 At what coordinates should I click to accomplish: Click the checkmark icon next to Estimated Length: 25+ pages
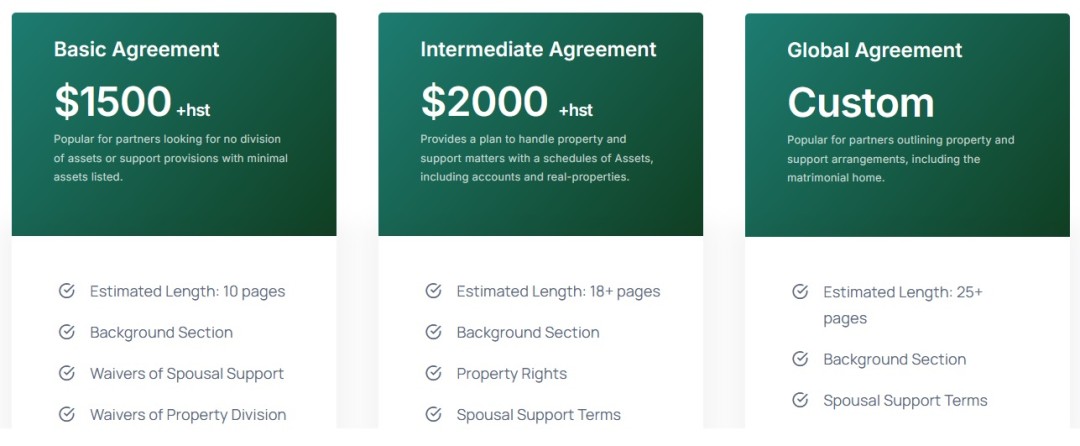click(800, 291)
